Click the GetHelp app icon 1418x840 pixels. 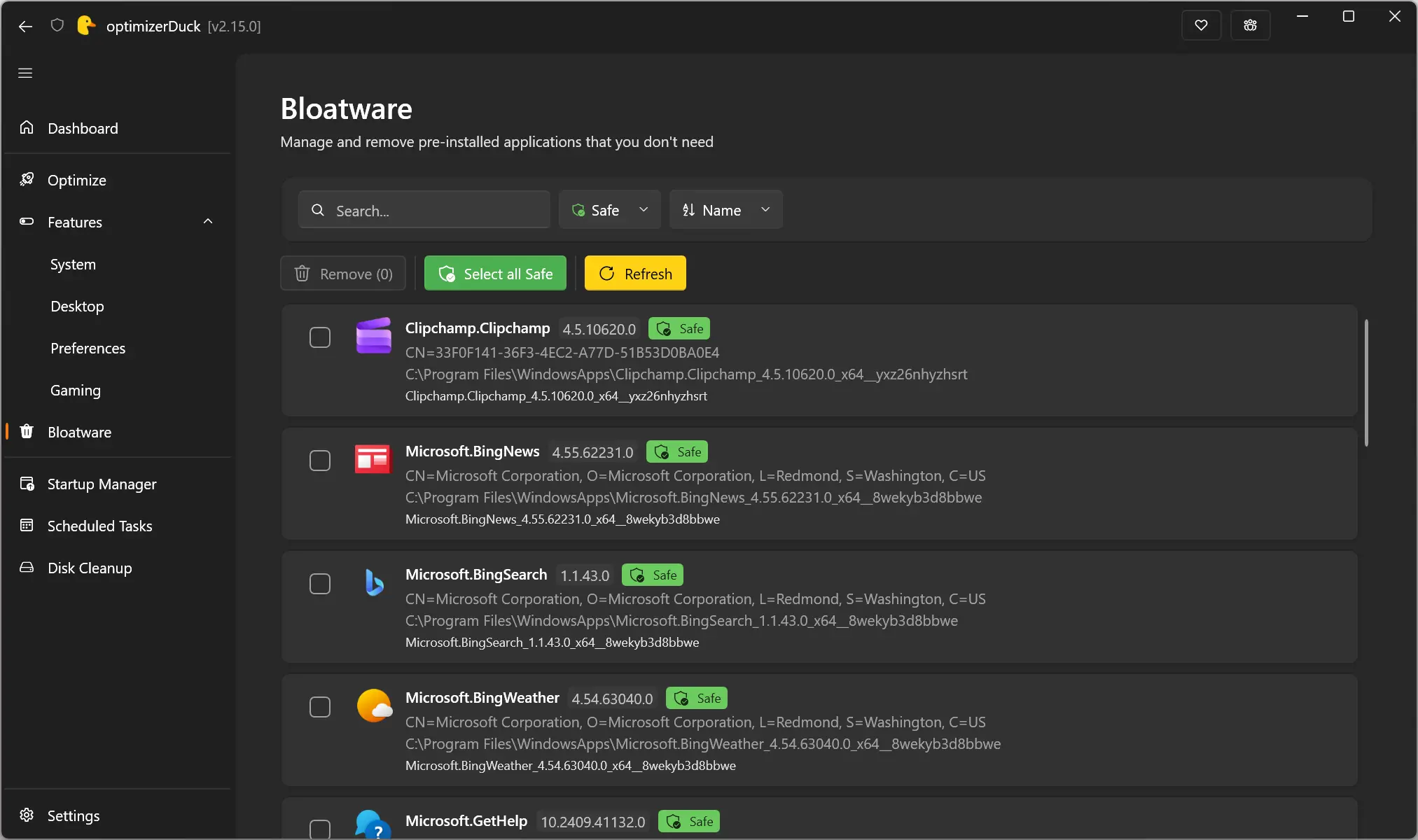pyautogui.click(x=373, y=825)
